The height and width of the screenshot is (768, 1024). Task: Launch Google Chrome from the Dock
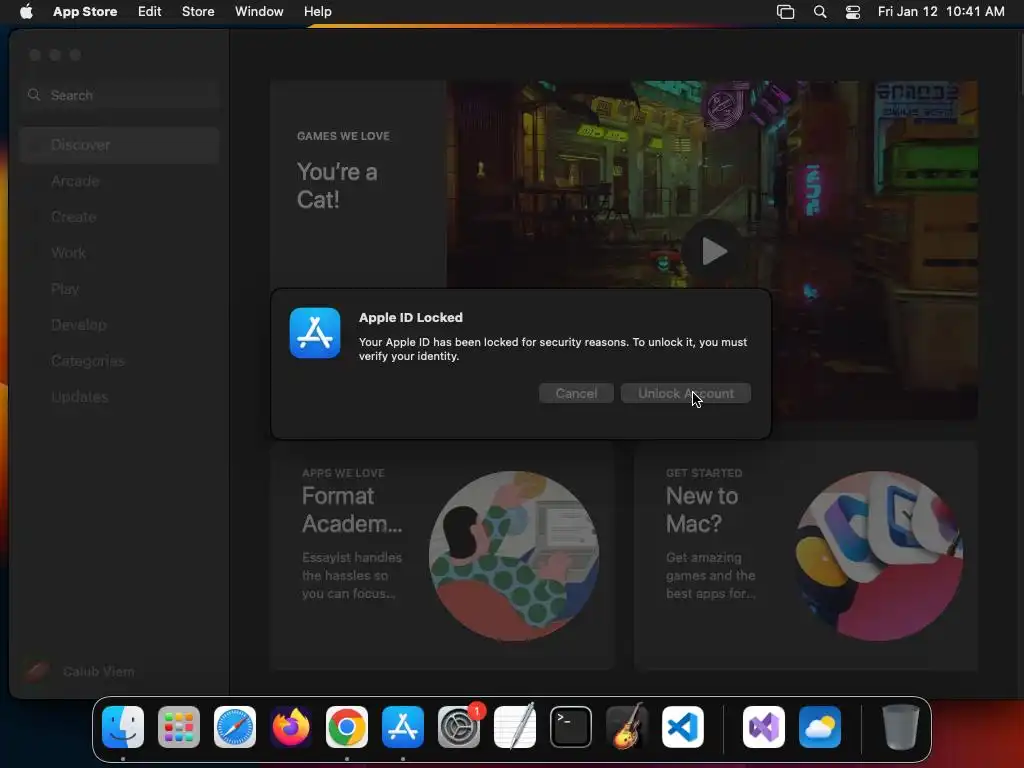click(347, 727)
